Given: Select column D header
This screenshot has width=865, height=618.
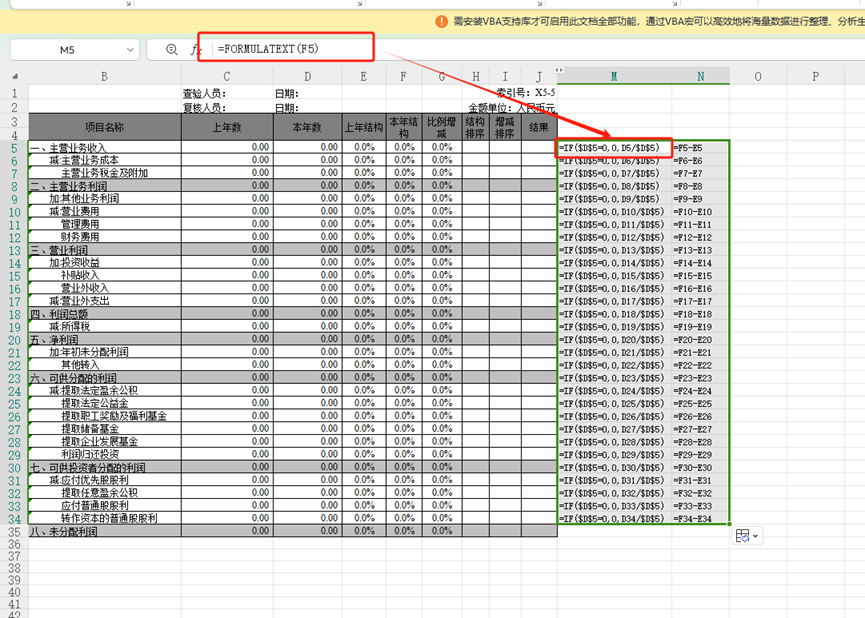Looking at the screenshot, I should tap(307, 77).
